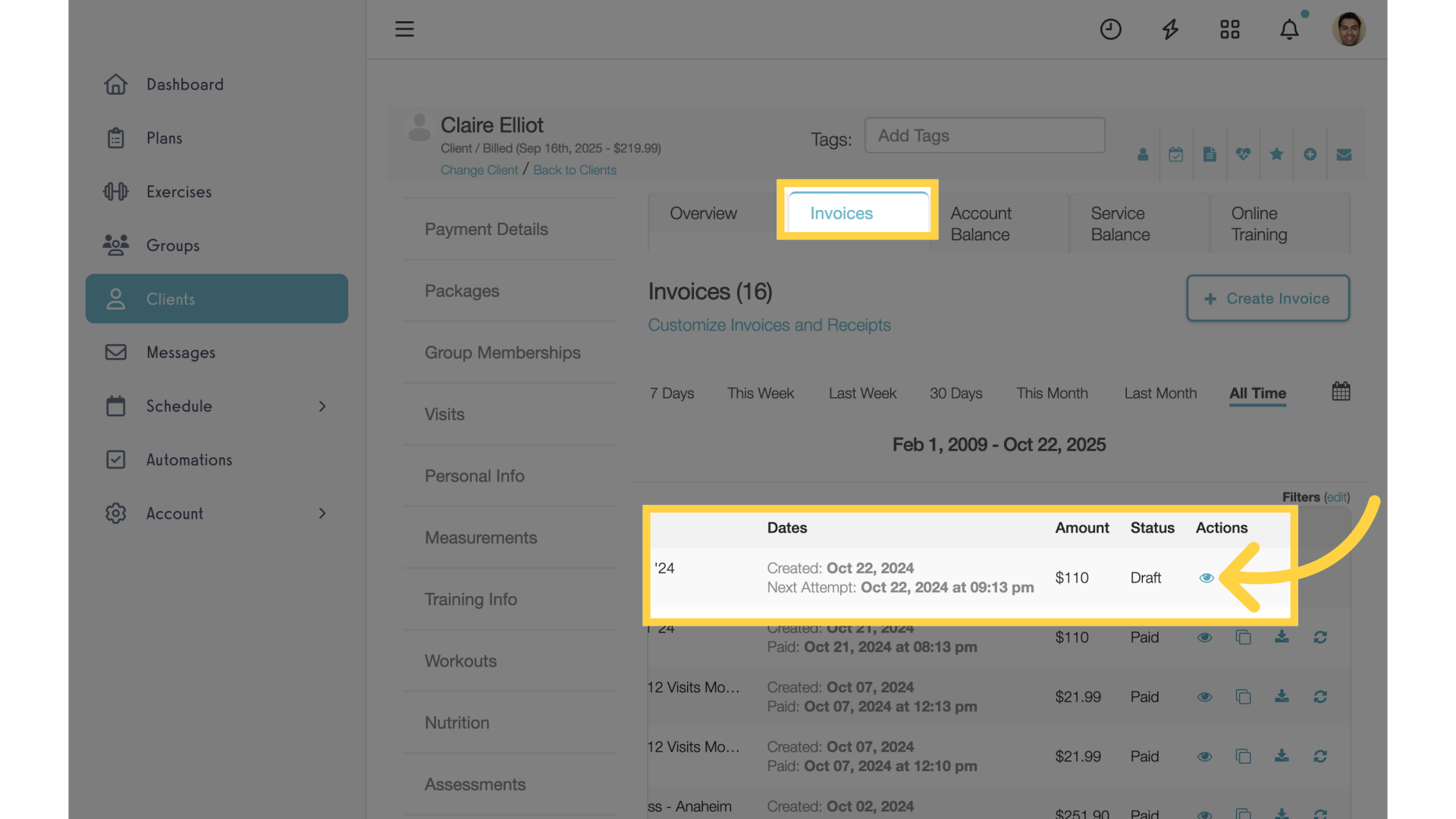Refresh the Oct 21 paid invoice

pos(1320,637)
